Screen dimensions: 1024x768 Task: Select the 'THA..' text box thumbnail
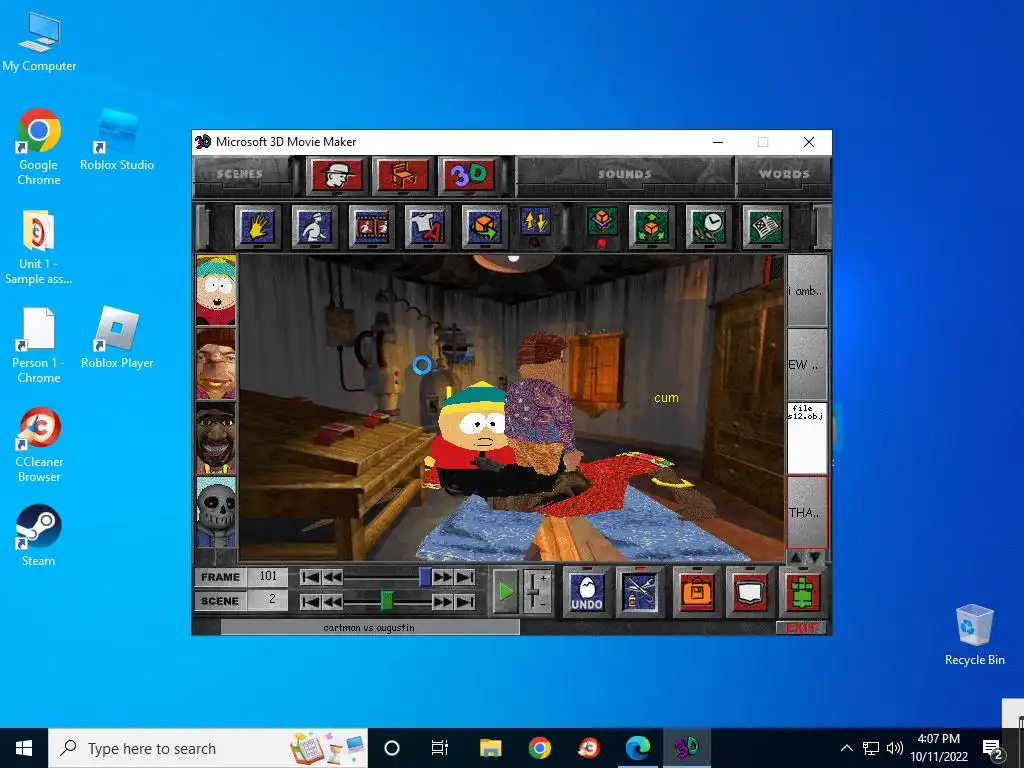[x=807, y=512]
